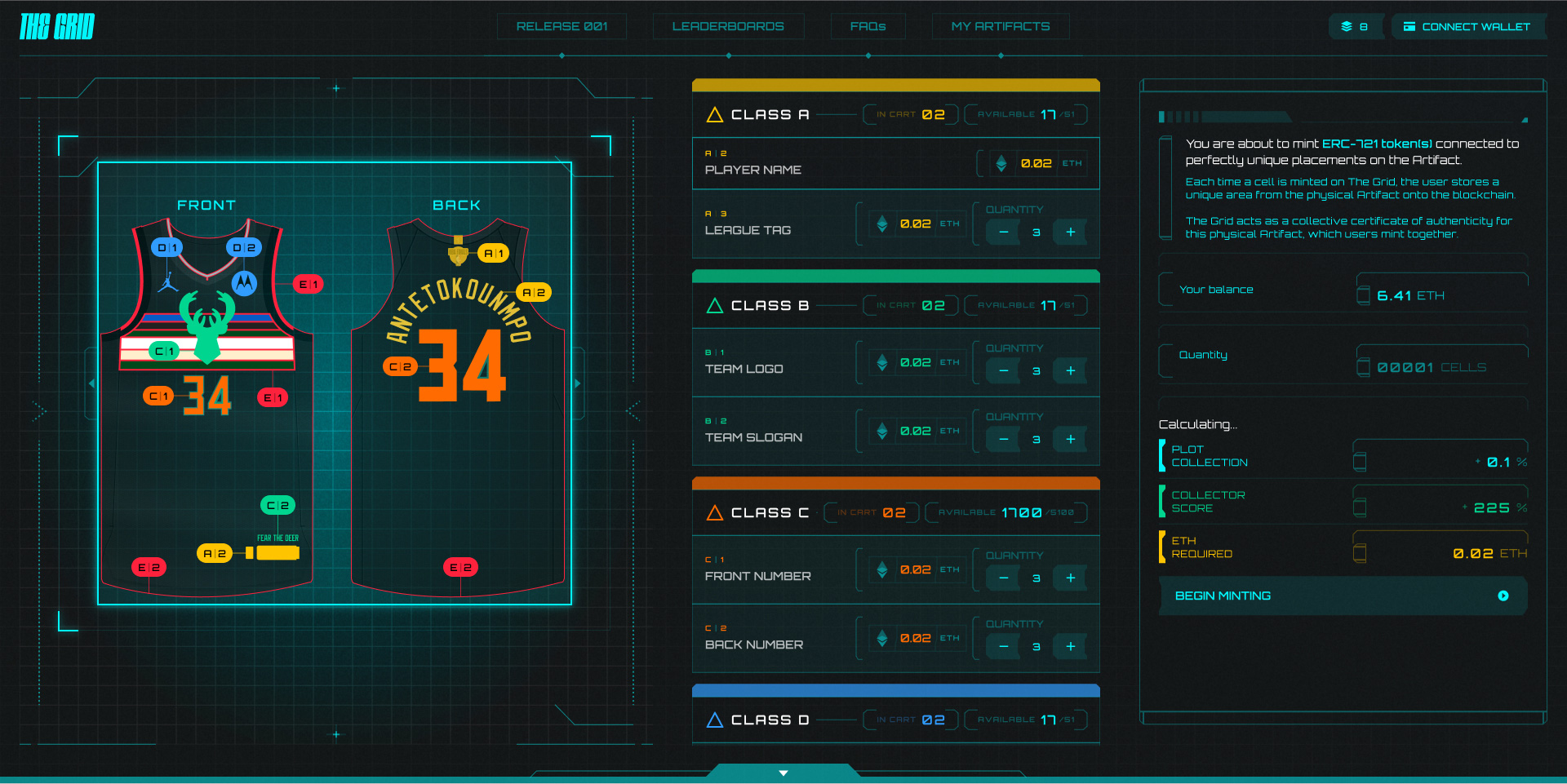Open the My Artifacts tab
The width and height of the screenshot is (1567, 784).
pyautogui.click(x=1001, y=26)
